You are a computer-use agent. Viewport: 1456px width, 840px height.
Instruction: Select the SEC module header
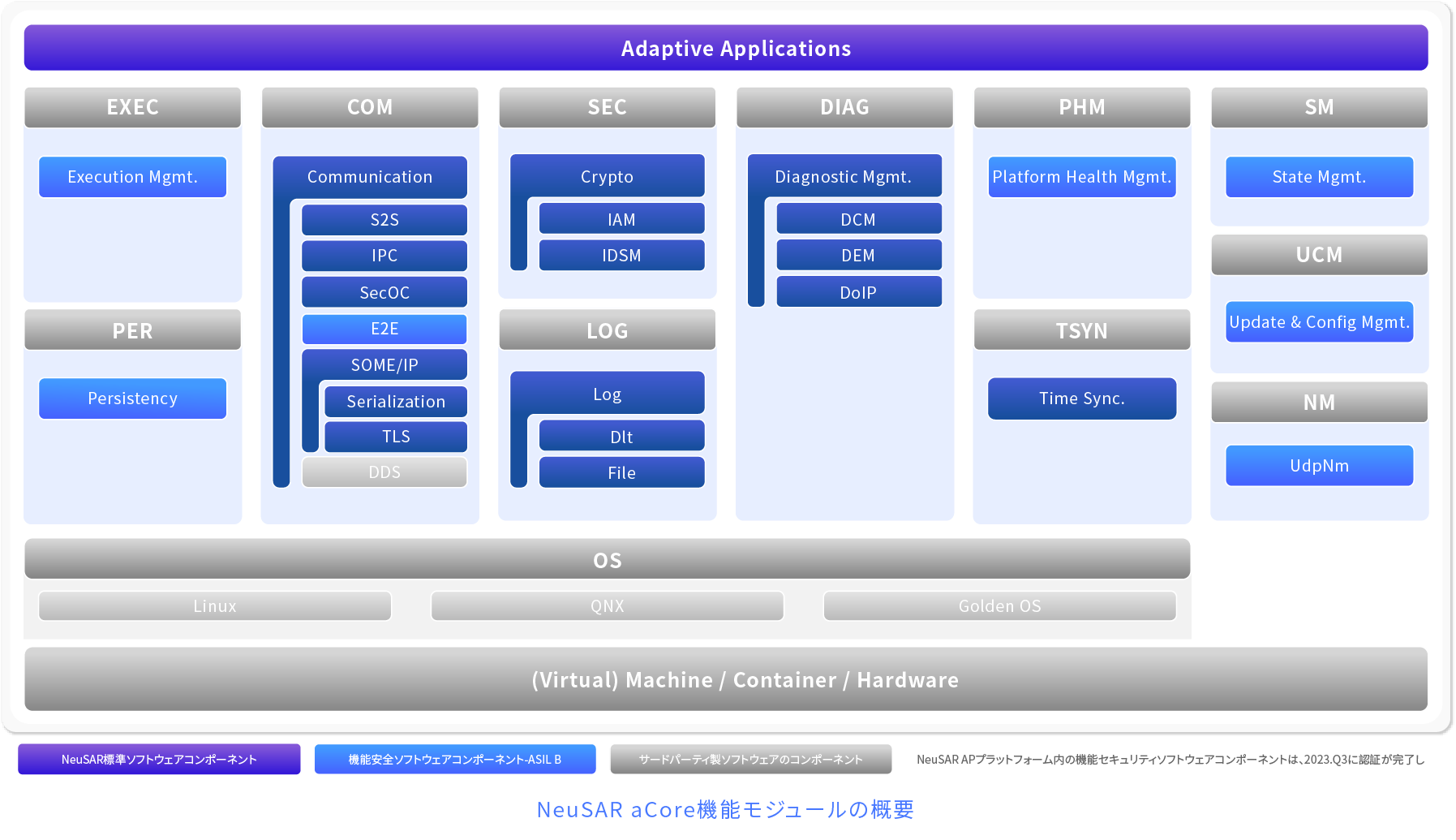pyautogui.click(x=608, y=107)
